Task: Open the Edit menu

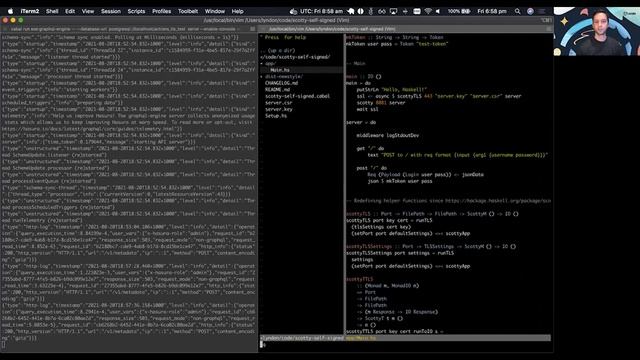Action: [70, 11]
